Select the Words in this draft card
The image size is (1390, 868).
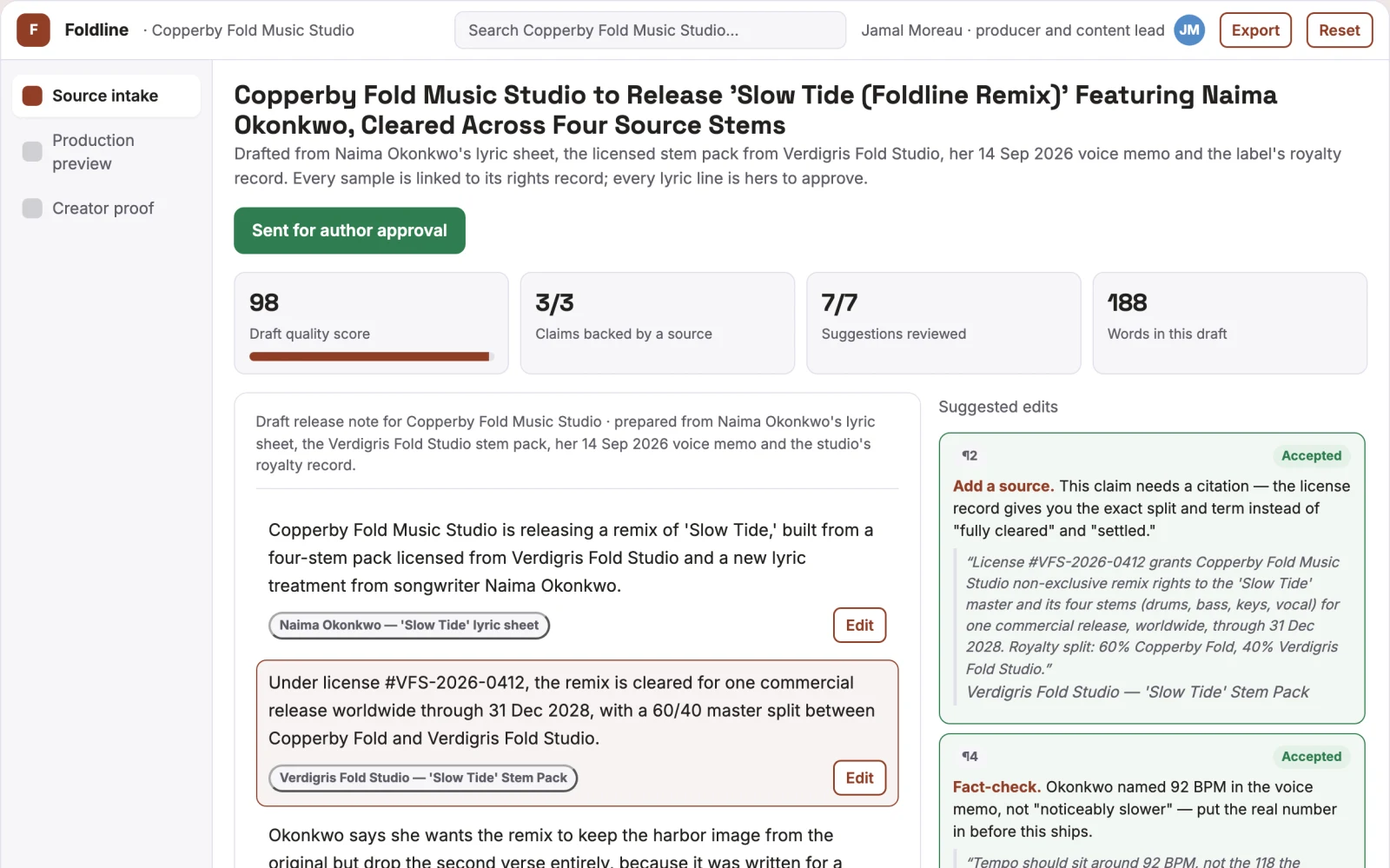[x=1229, y=323]
